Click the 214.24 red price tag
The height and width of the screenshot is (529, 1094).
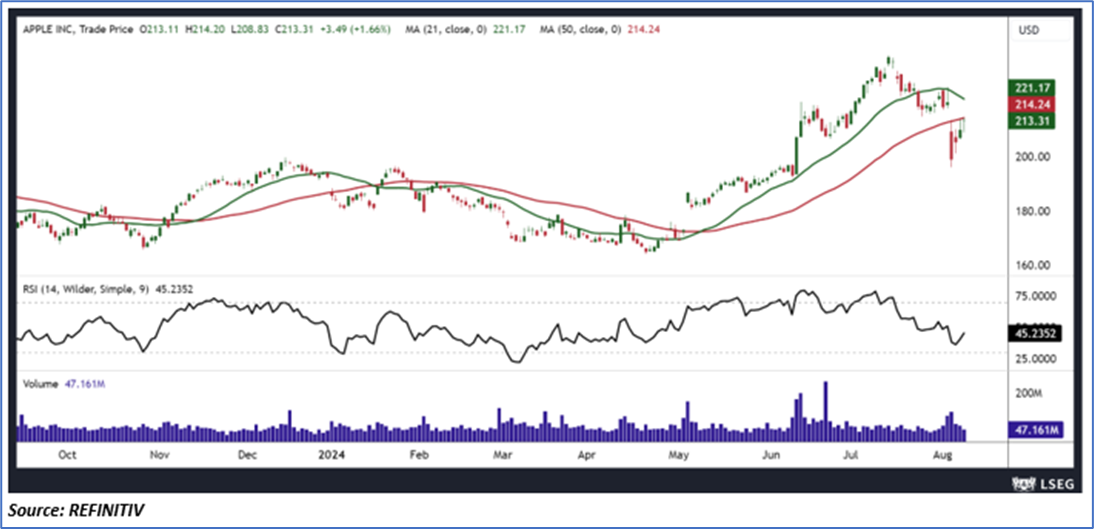click(1031, 105)
